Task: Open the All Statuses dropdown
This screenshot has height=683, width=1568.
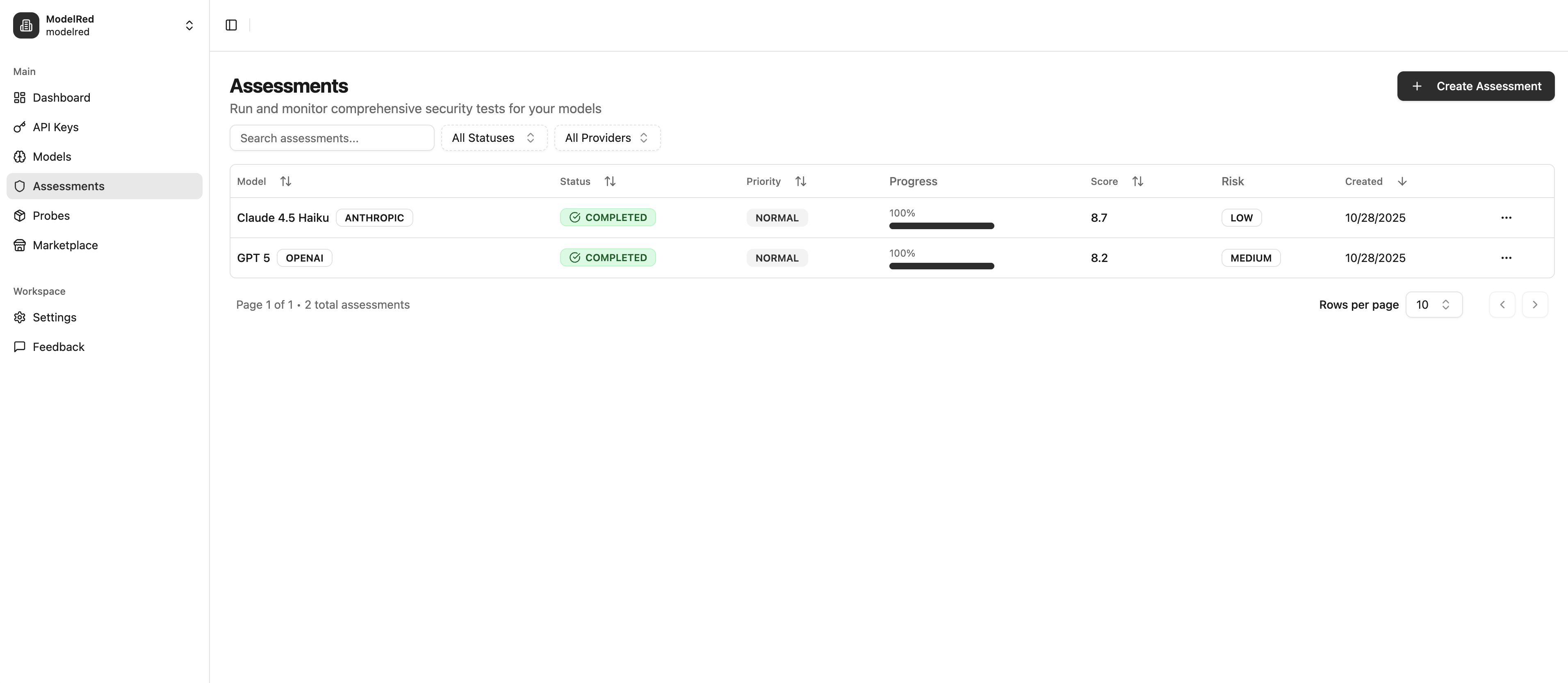Action: coord(494,138)
